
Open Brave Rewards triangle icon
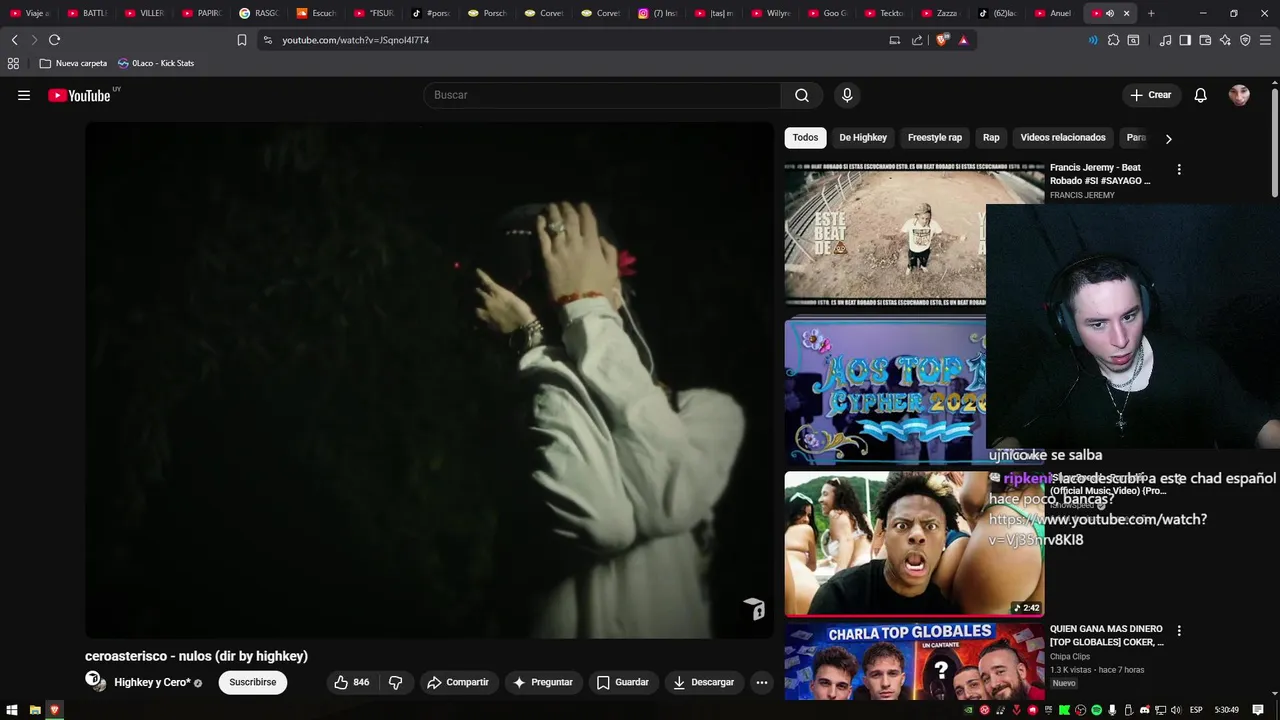point(963,40)
